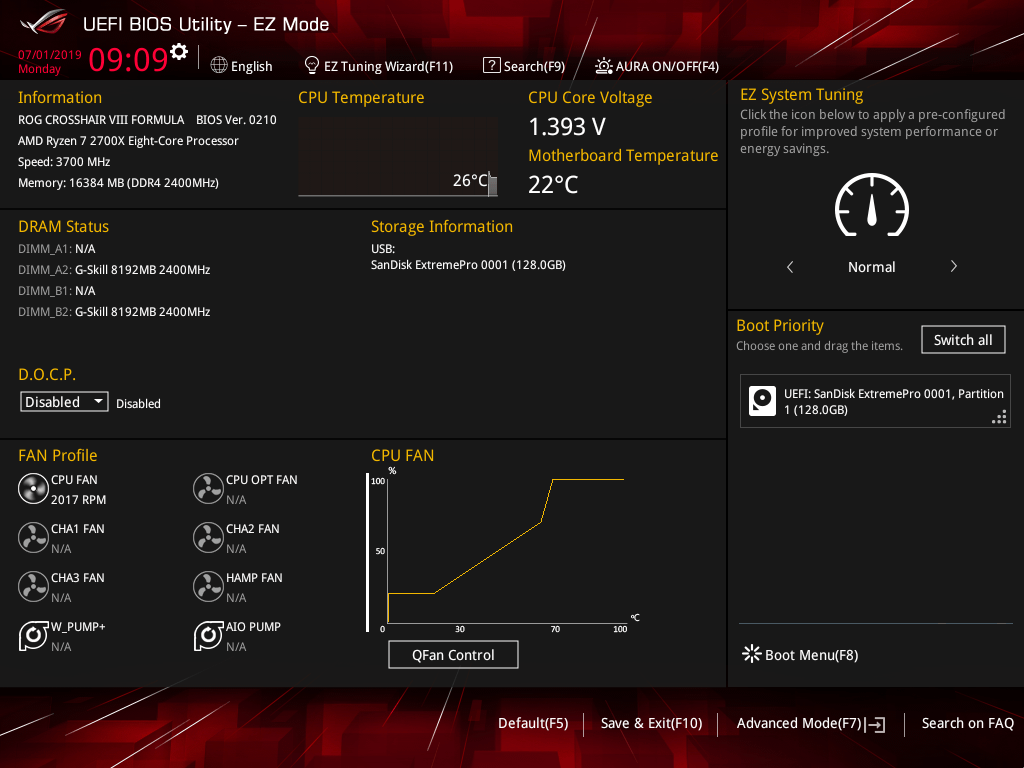Click the globe language icon
Viewport: 1024px width, 768px height.
[x=219, y=65]
